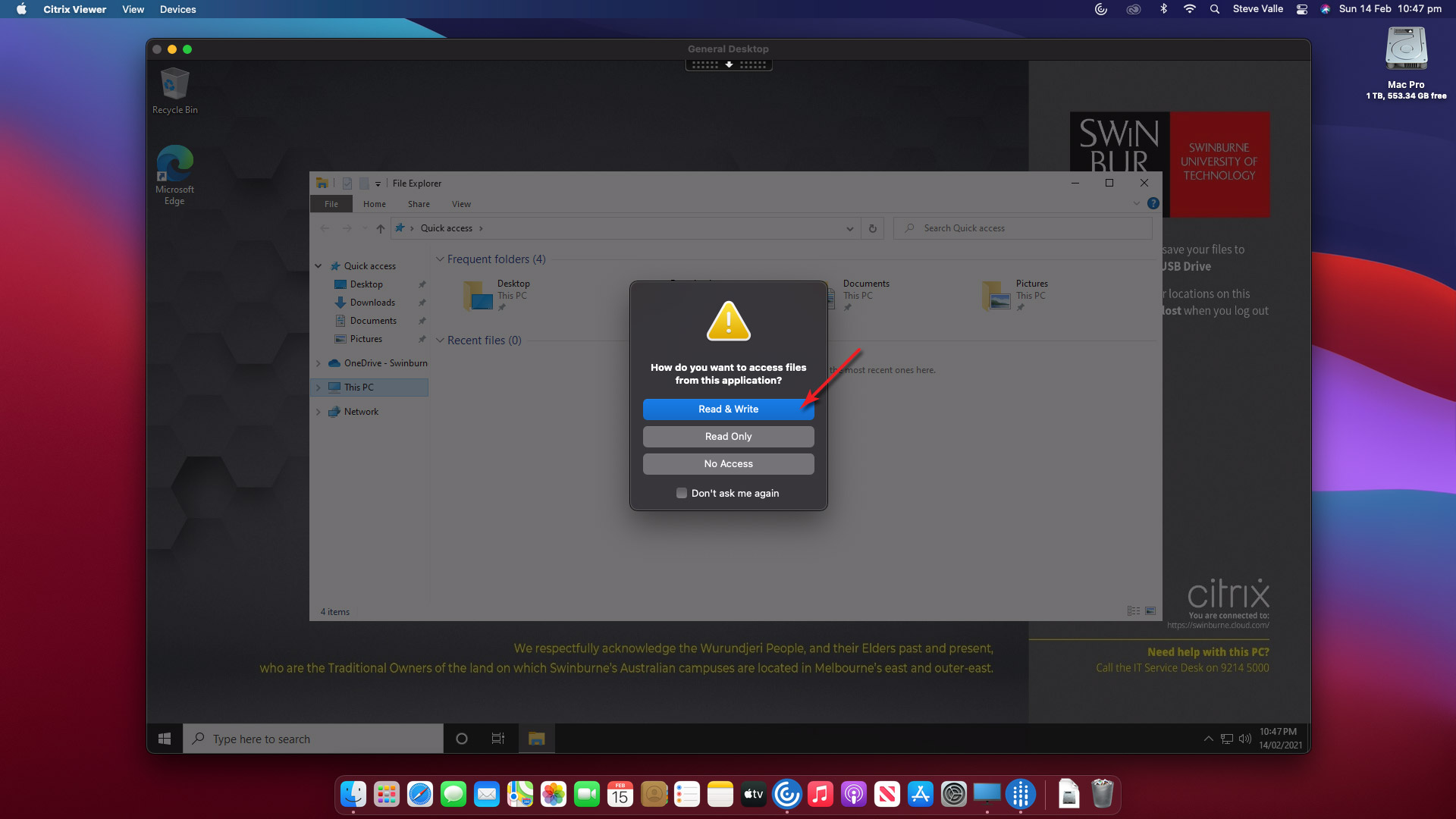The image size is (1456, 819).
Task: Expand the Citrix toolbar handle at top
Action: [x=728, y=65]
